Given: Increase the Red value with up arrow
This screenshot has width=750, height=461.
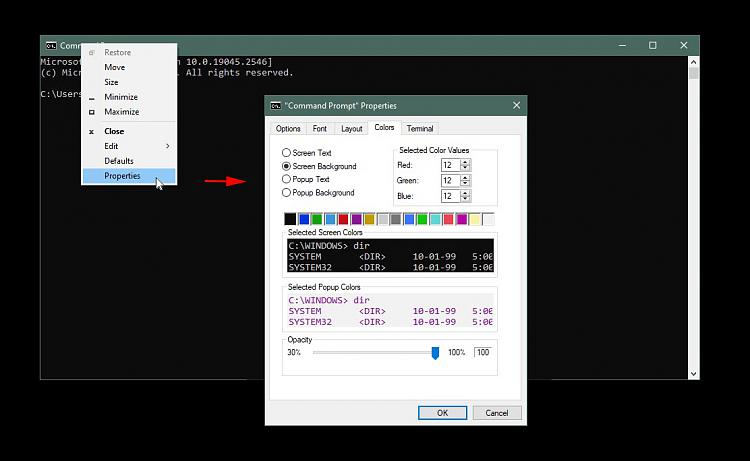Looking at the screenshot, I should pyautogui.click(x=465, y=162).
